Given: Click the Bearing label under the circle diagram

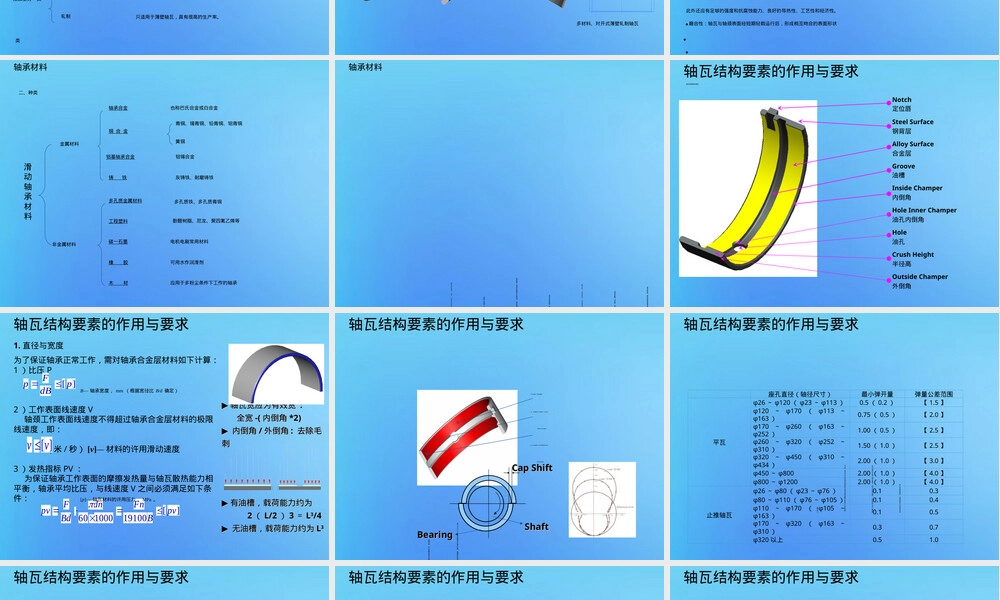Looking at the screenshot, I should 434,534.
